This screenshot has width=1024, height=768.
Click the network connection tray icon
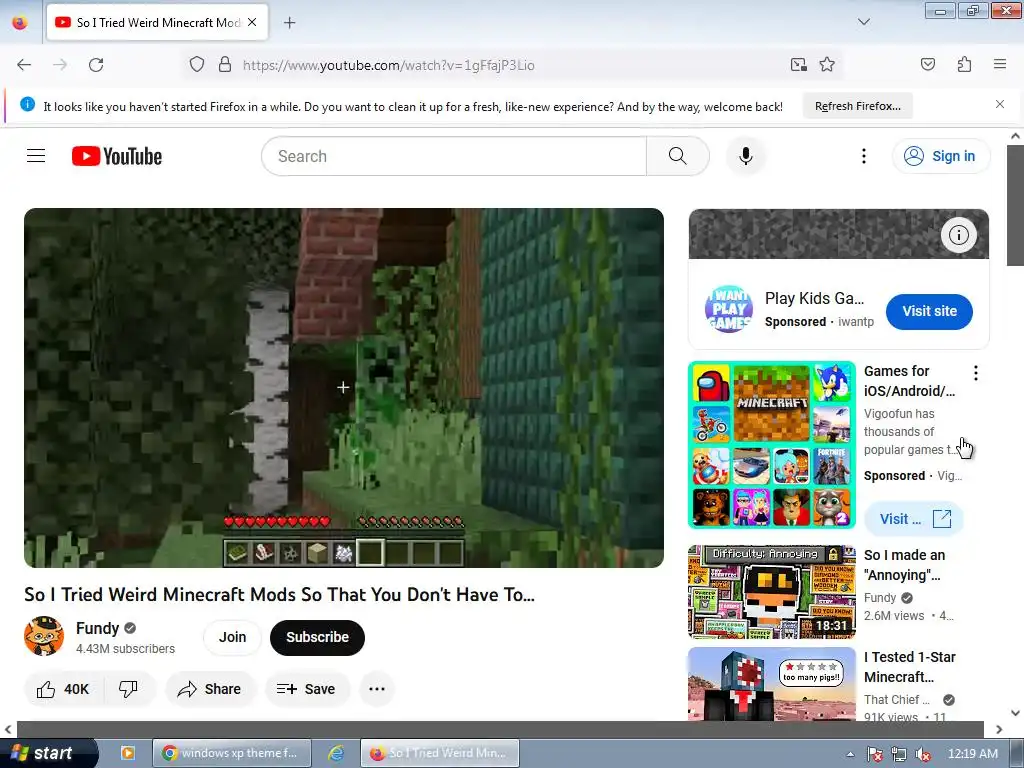899,754
